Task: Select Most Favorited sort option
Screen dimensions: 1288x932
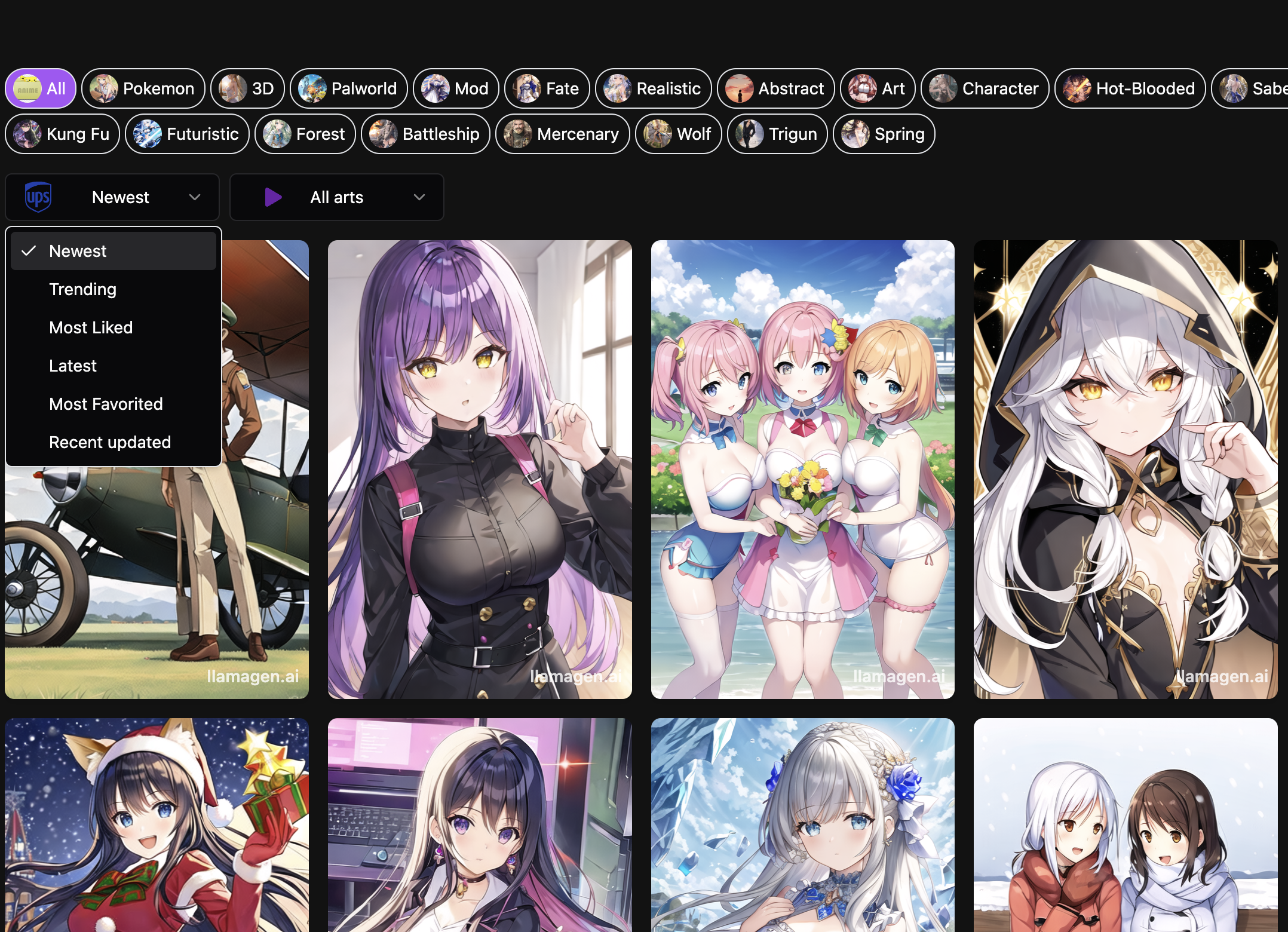Action: pyautogui.click(x=106, y=404)
